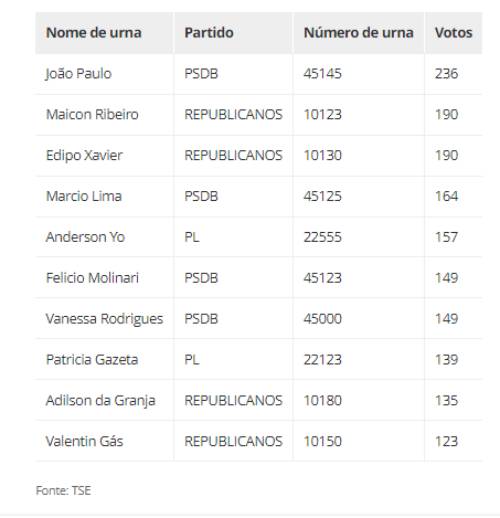Screen dimensions: 500x518
Task: Click the Edipo Xavier row name
Action: tap(84, 156)
